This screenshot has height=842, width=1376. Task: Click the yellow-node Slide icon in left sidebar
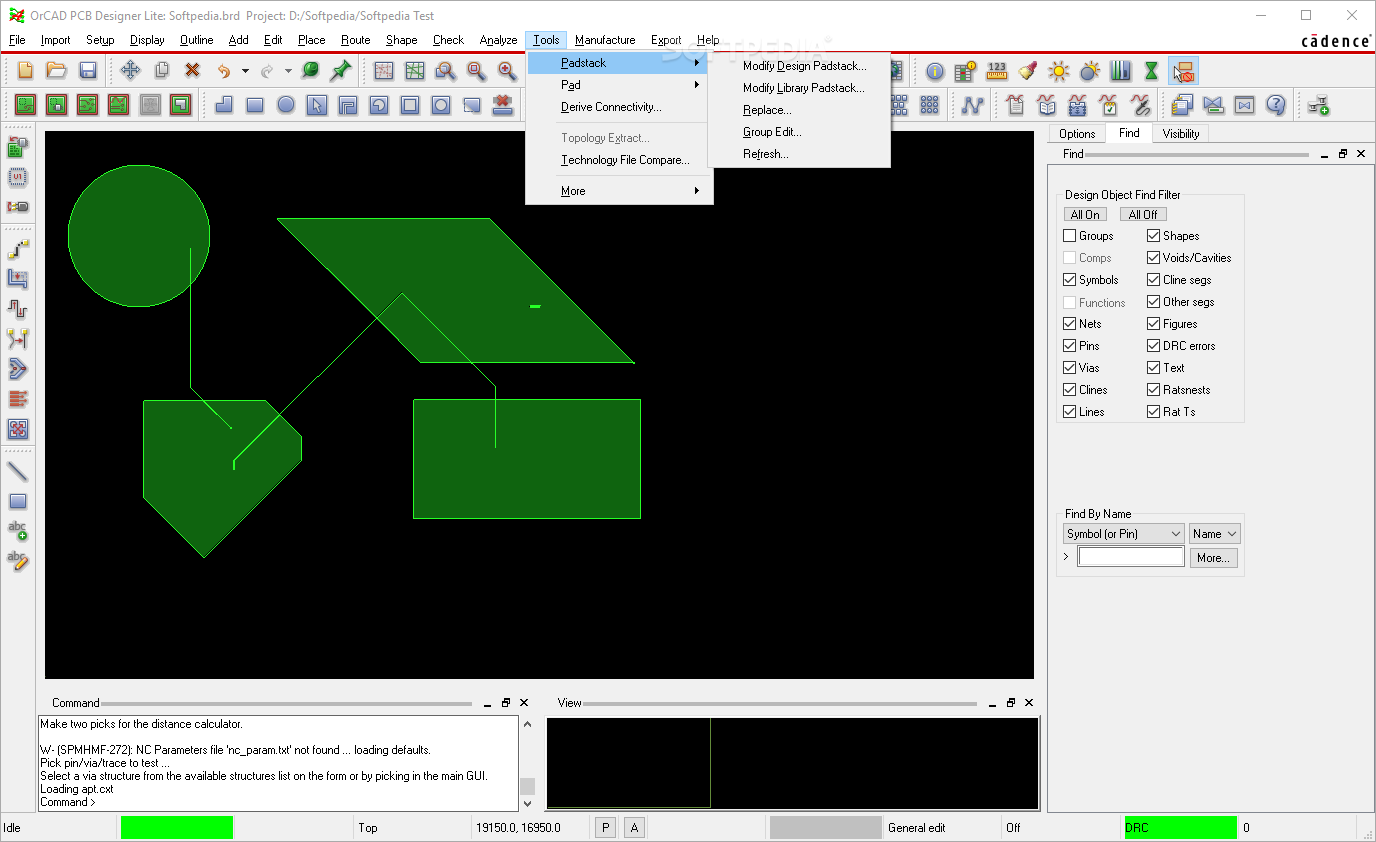pyautogui.click(x=18, y=339)
